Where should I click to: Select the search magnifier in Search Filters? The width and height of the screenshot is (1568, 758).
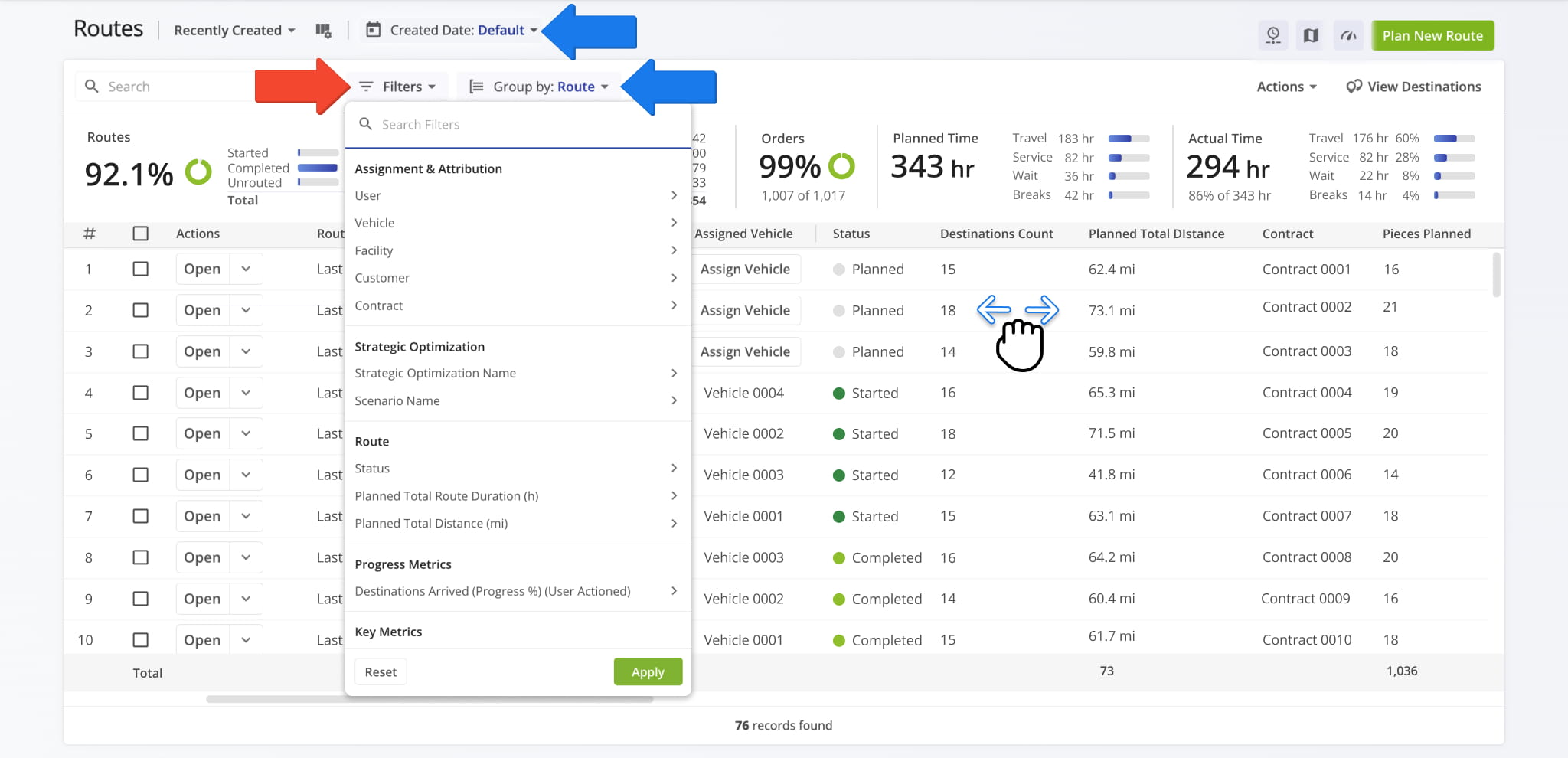point(366,124)
